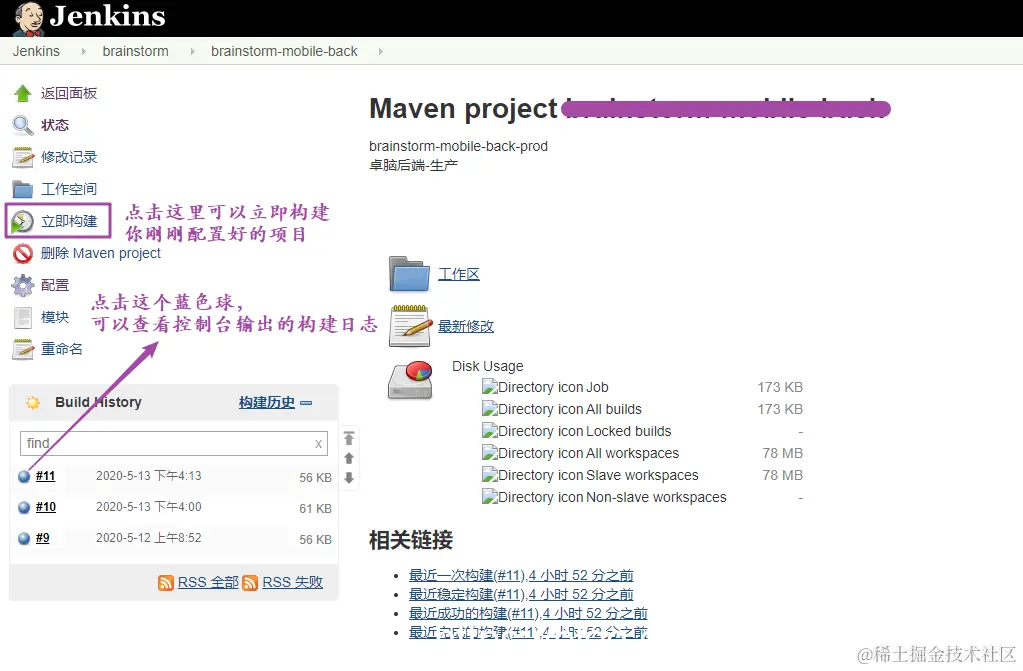
Task: Click build time 2020-5-13 下午4:13
Action: (149, 476)
